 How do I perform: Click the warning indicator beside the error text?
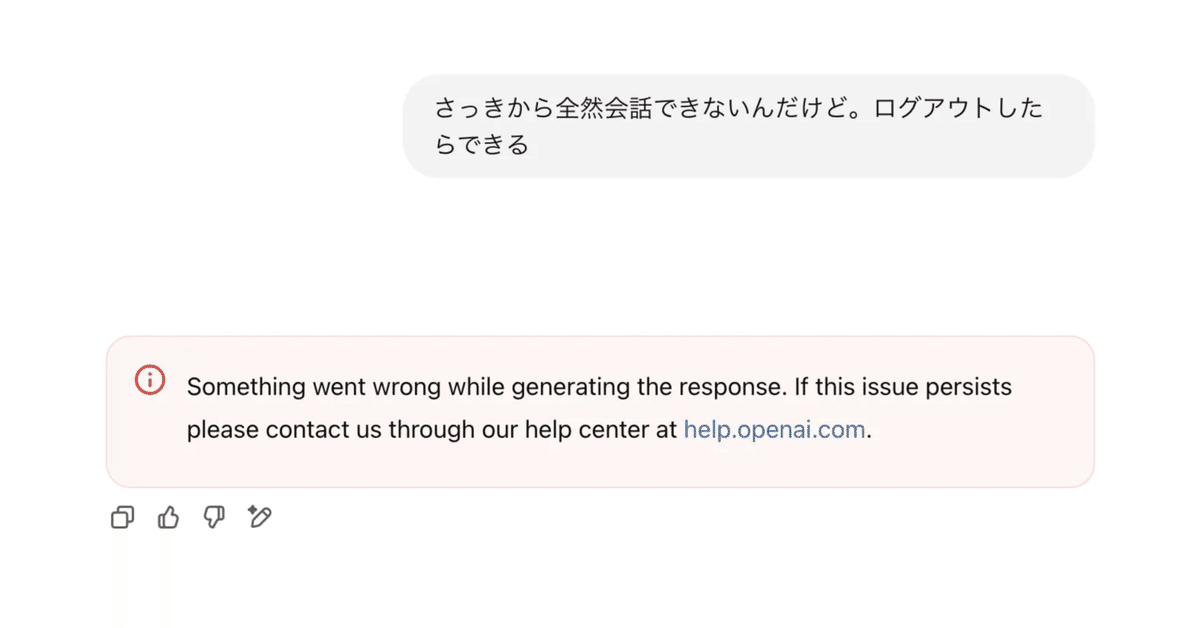(148, 379)
